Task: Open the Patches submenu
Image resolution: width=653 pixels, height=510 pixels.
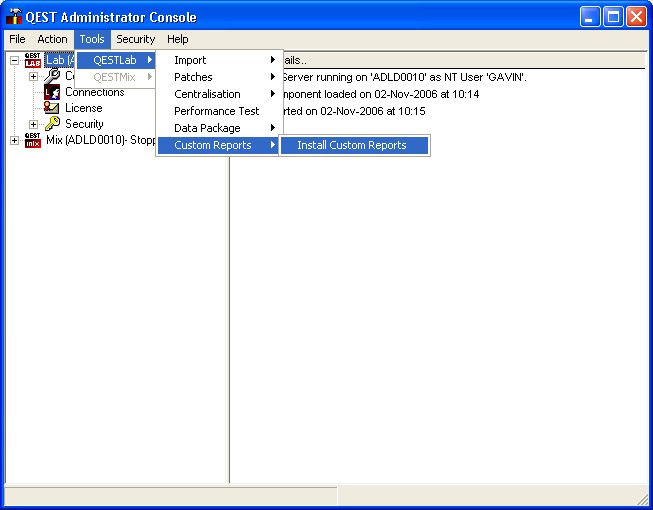Action: (x=193, y=77)
